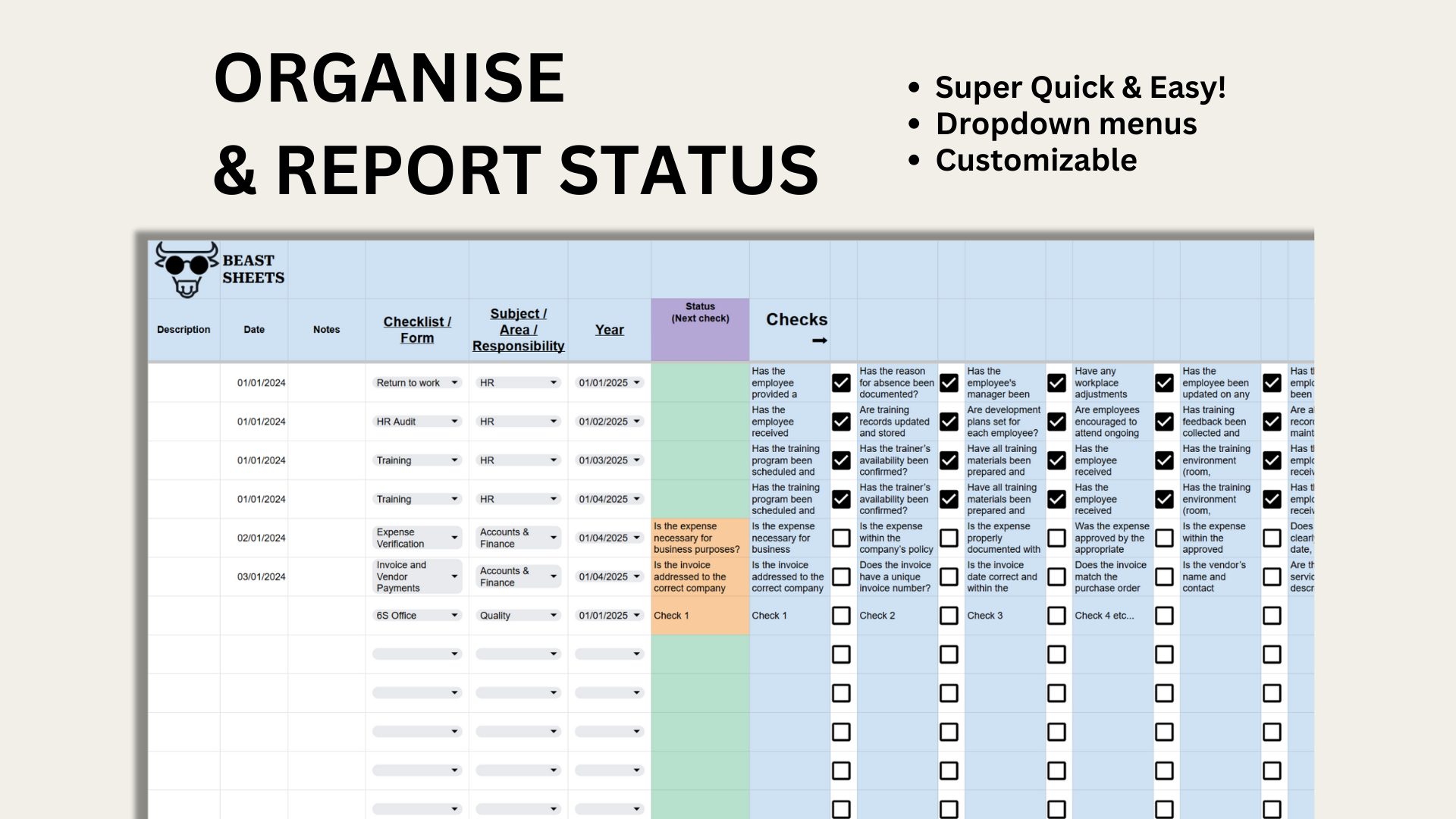Image resolution: width=1456 pixels, height=819 pixels.
Task: Click the 02/01/2024 date cell
Action: pyautogui.click(x=261, y=538)
